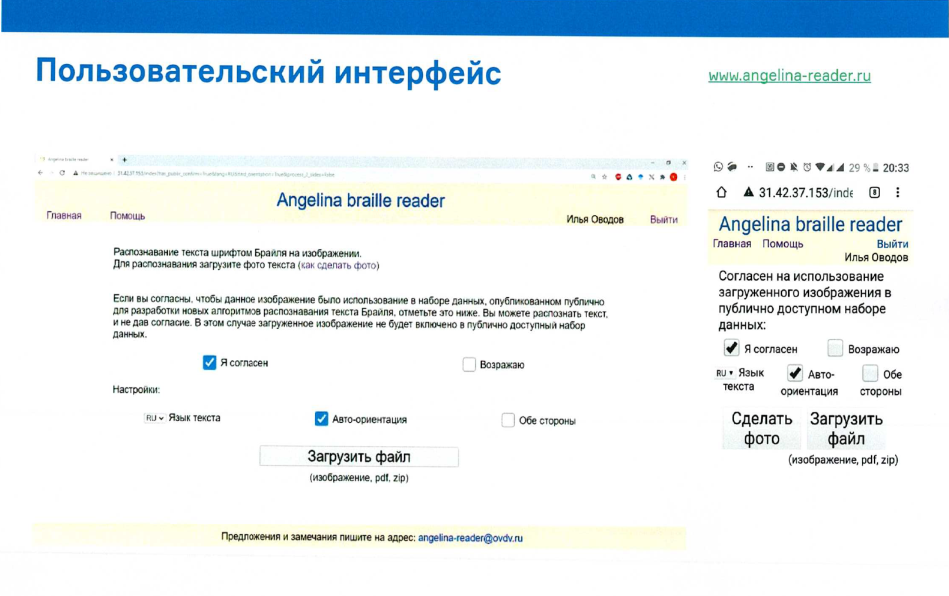This screenshot has height=596, width=949.
Task: Open the mobile browser three-dot menu
Action: click(897, 193)
